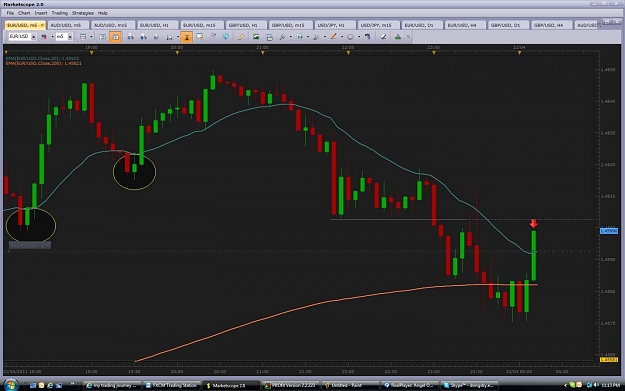Screen dimensions: 625x391
Task: Expand the gray line-tool dropdown arrow
Action: [325, 37]
